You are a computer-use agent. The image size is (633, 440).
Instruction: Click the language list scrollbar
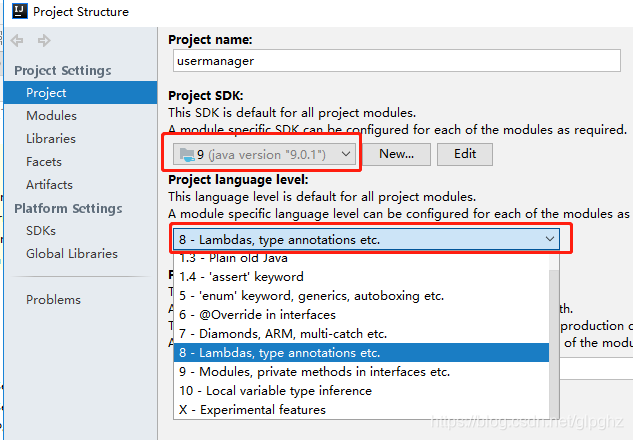[554, 343]
